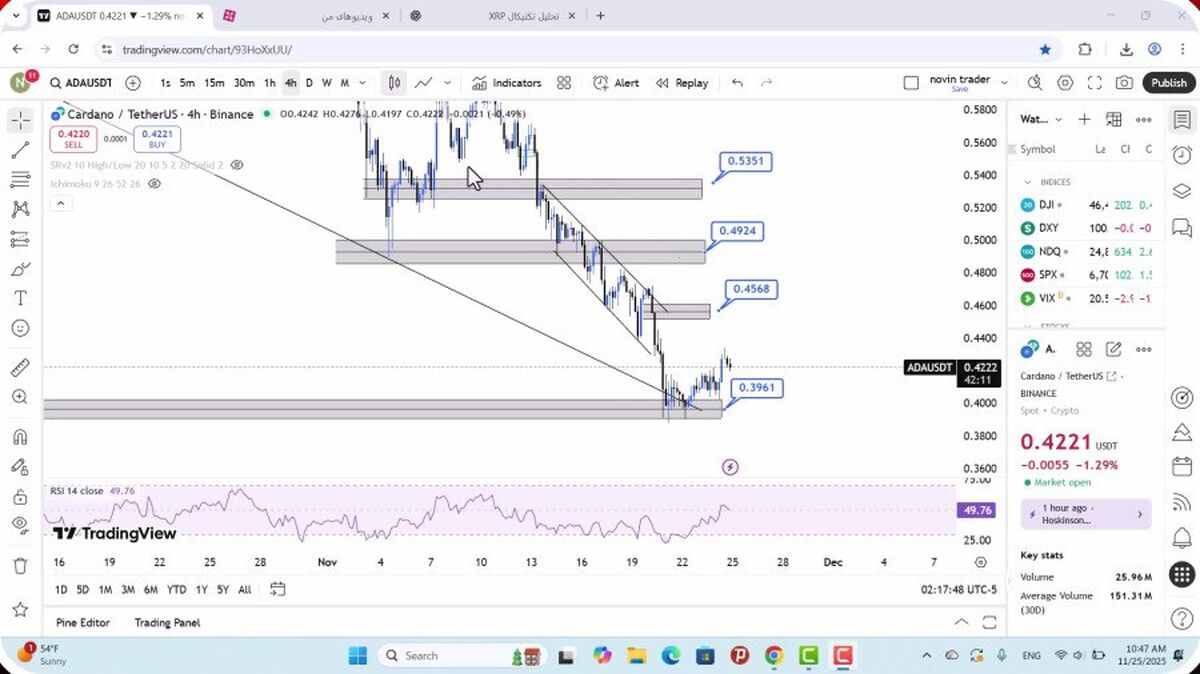The width and height of the screenshot is (1200, 674).
Task: Open the patterns drawing tool
Action: pos(20,210)
